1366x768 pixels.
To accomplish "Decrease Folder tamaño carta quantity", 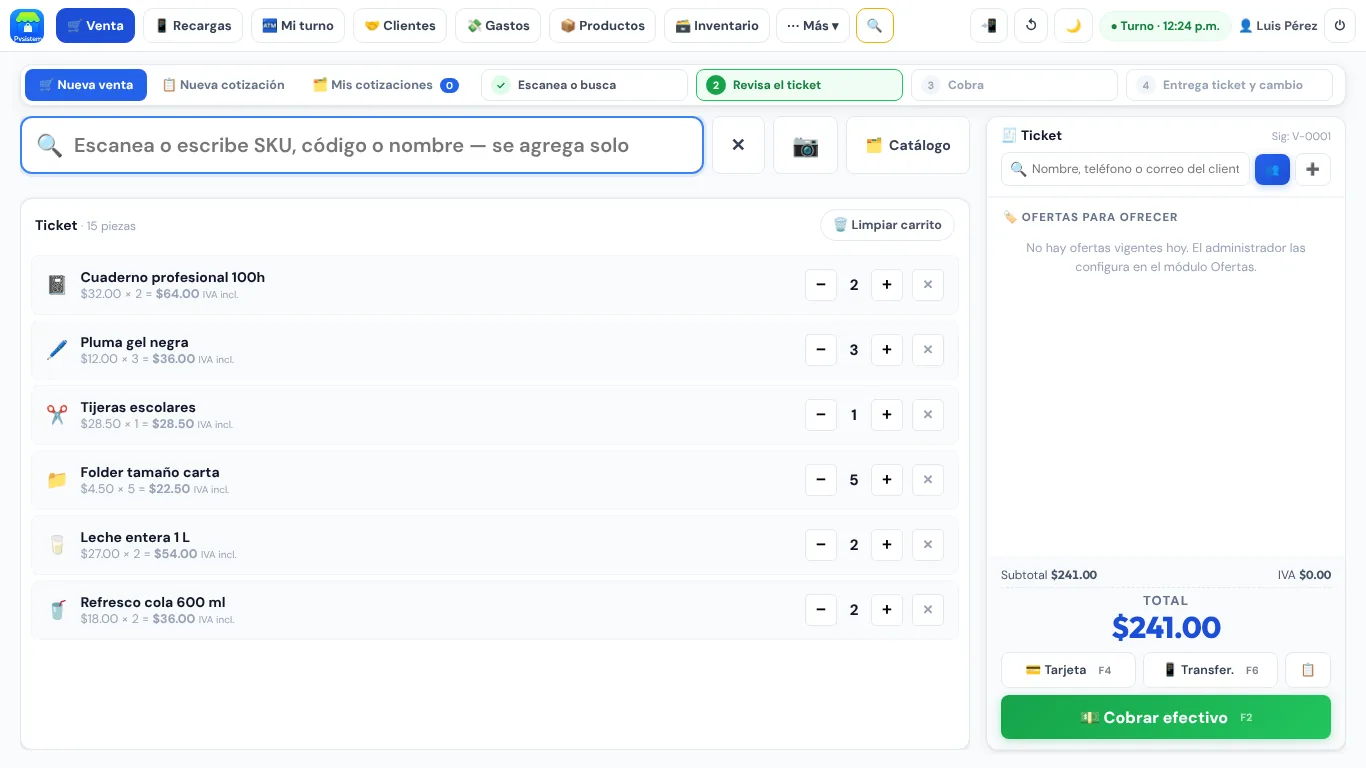I will coord(821,480).
